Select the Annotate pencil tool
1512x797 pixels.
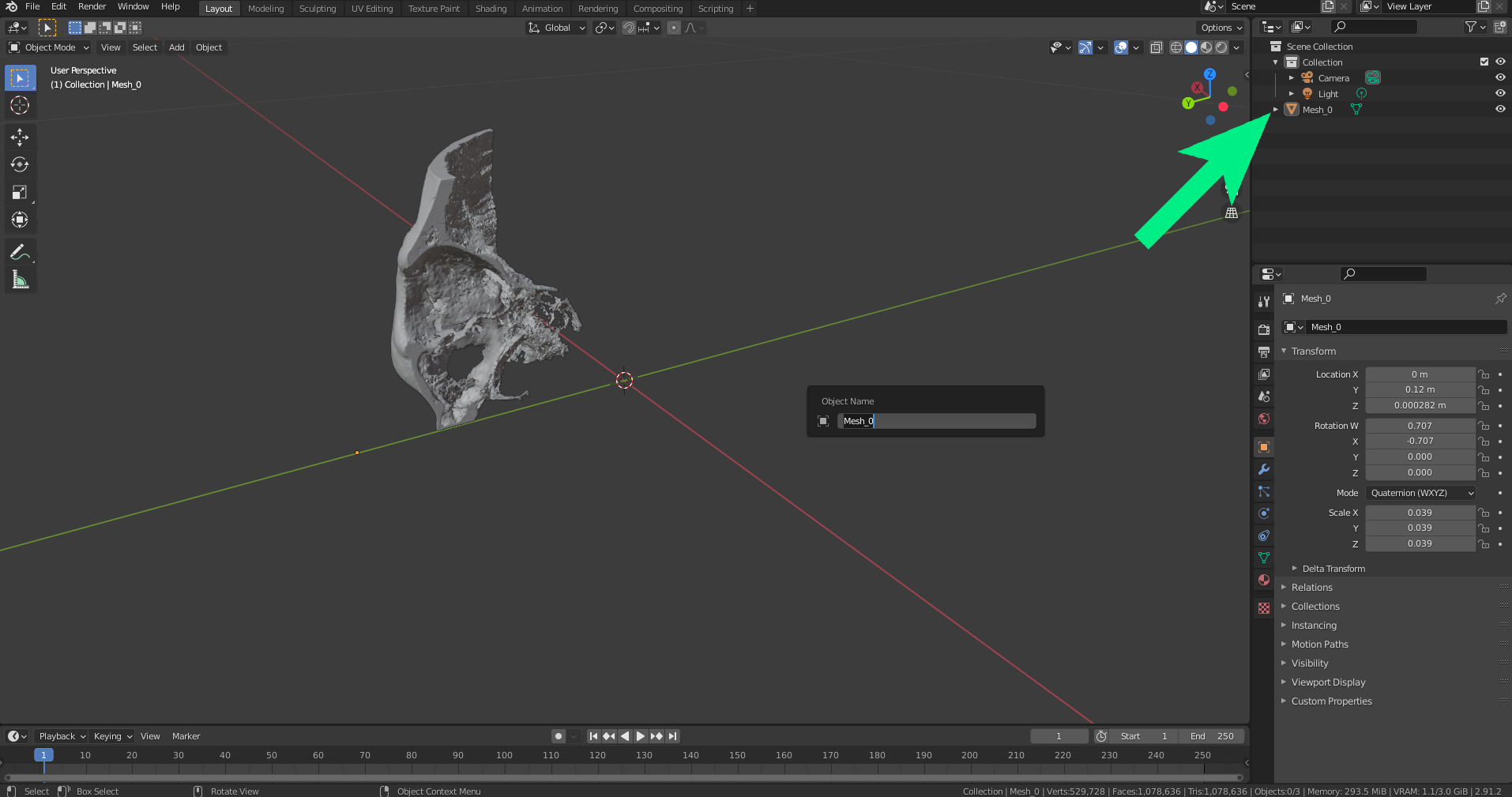20,252
